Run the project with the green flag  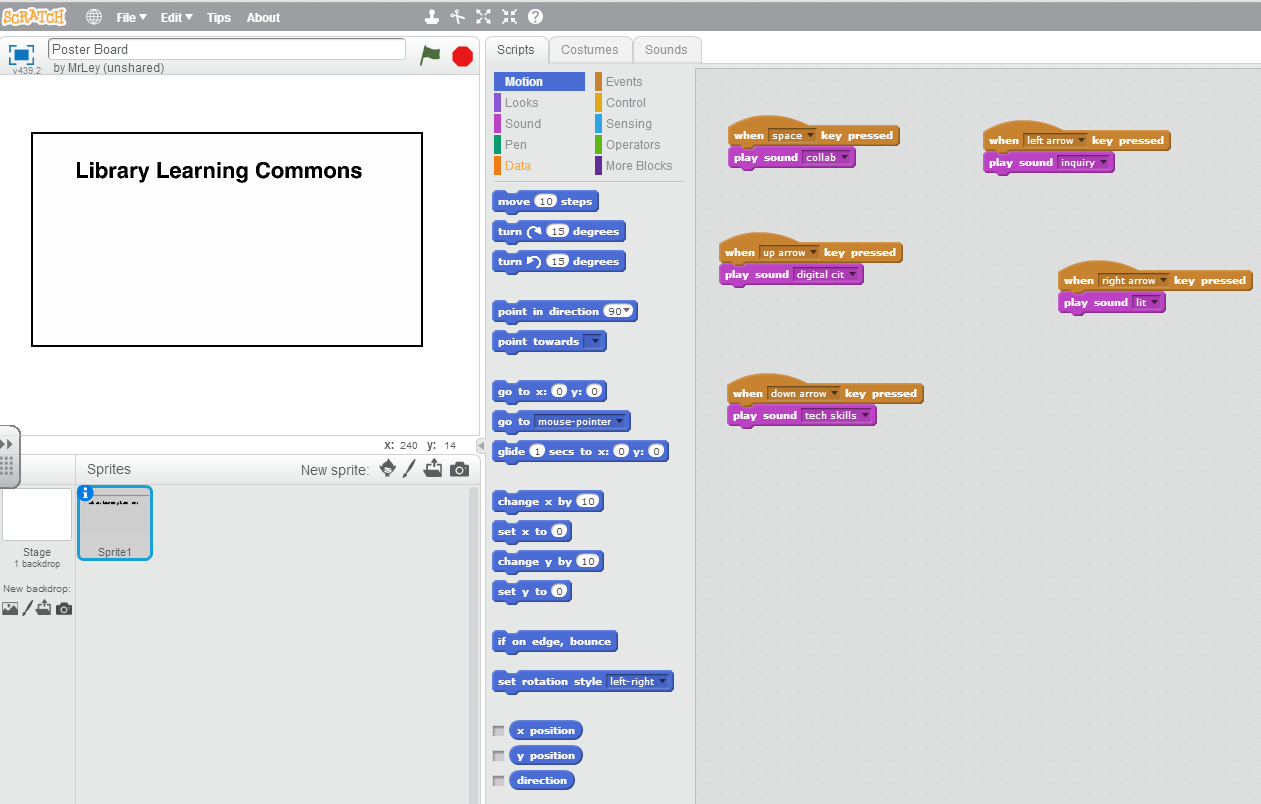(x=430, y=56)
